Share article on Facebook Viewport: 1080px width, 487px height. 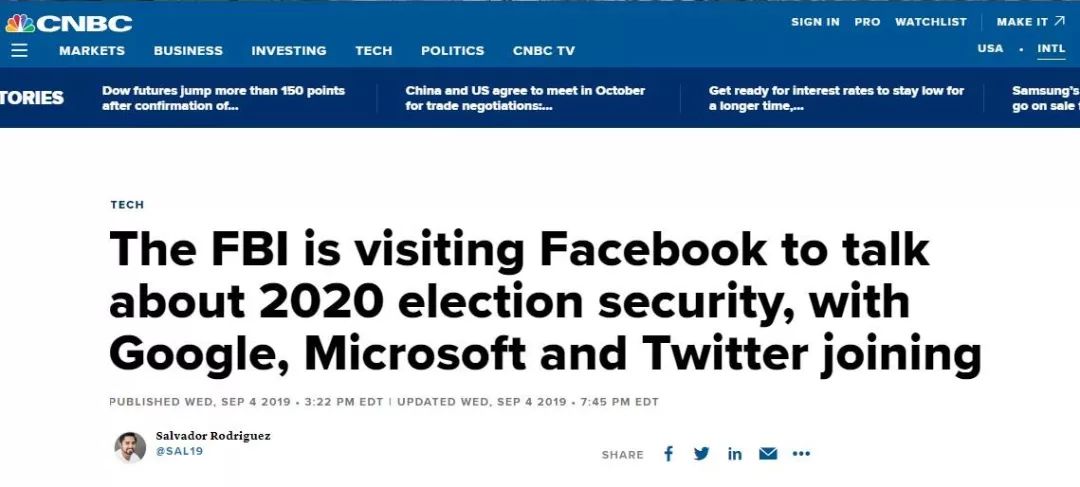click(668, 453)
